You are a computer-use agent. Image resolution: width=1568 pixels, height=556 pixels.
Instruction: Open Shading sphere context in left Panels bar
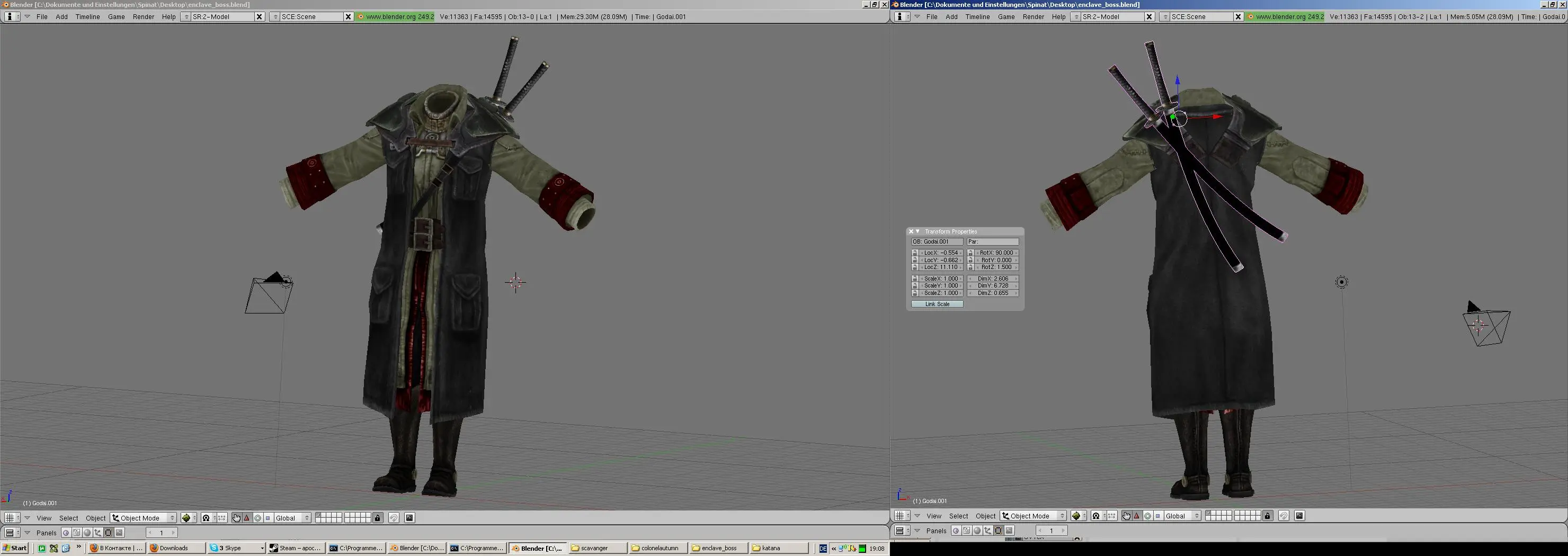coord(87,533)
